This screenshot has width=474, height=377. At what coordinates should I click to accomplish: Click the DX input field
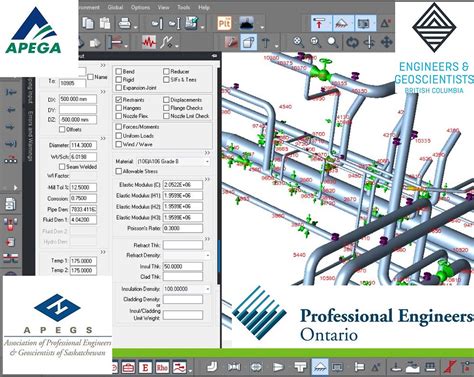(x=78, y=99)
